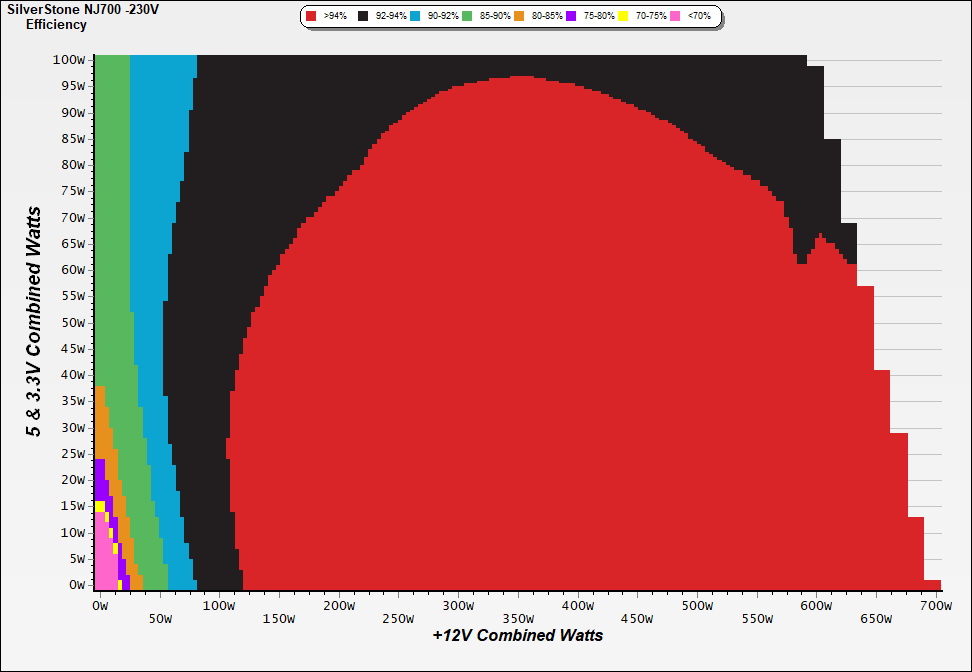The image size is (972, 672).
Task: Click the +12V Combined Watts axis title
Action: (518, 635)
